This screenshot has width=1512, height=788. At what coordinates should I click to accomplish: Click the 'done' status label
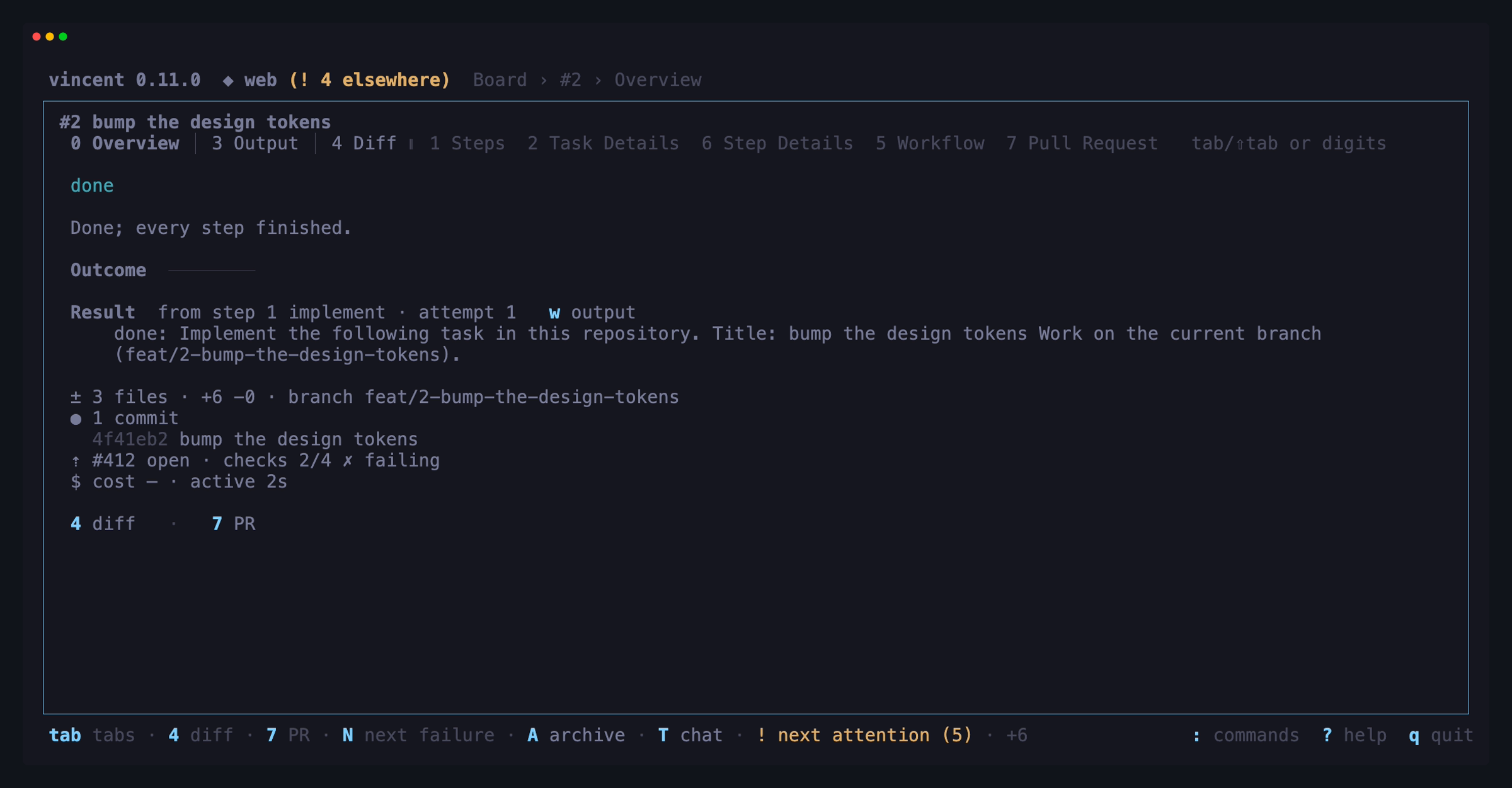pyautogui.click(x=92, y=186)
